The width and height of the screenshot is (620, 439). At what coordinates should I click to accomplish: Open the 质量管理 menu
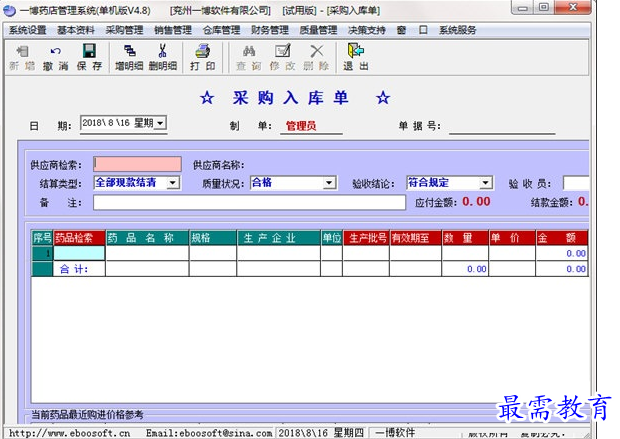point(318,30)
